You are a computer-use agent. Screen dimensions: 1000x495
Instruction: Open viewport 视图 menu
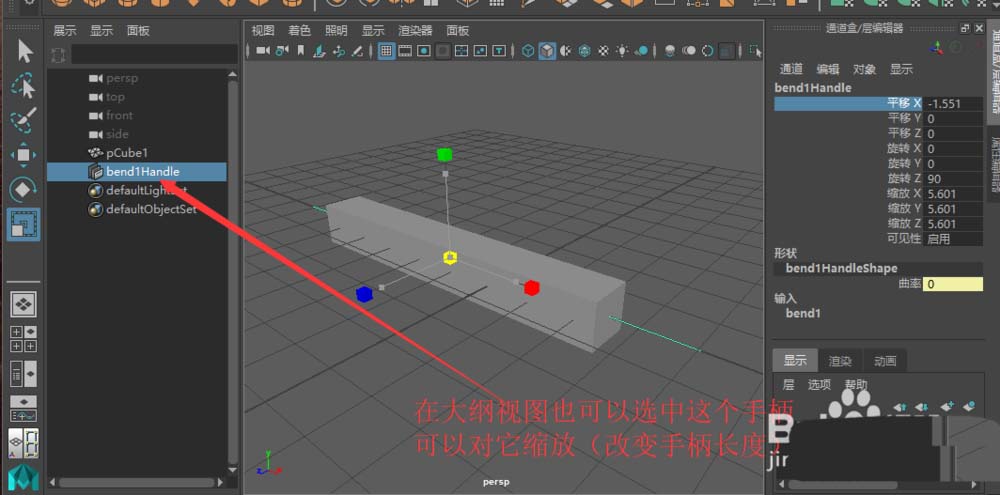click(263, 31)
